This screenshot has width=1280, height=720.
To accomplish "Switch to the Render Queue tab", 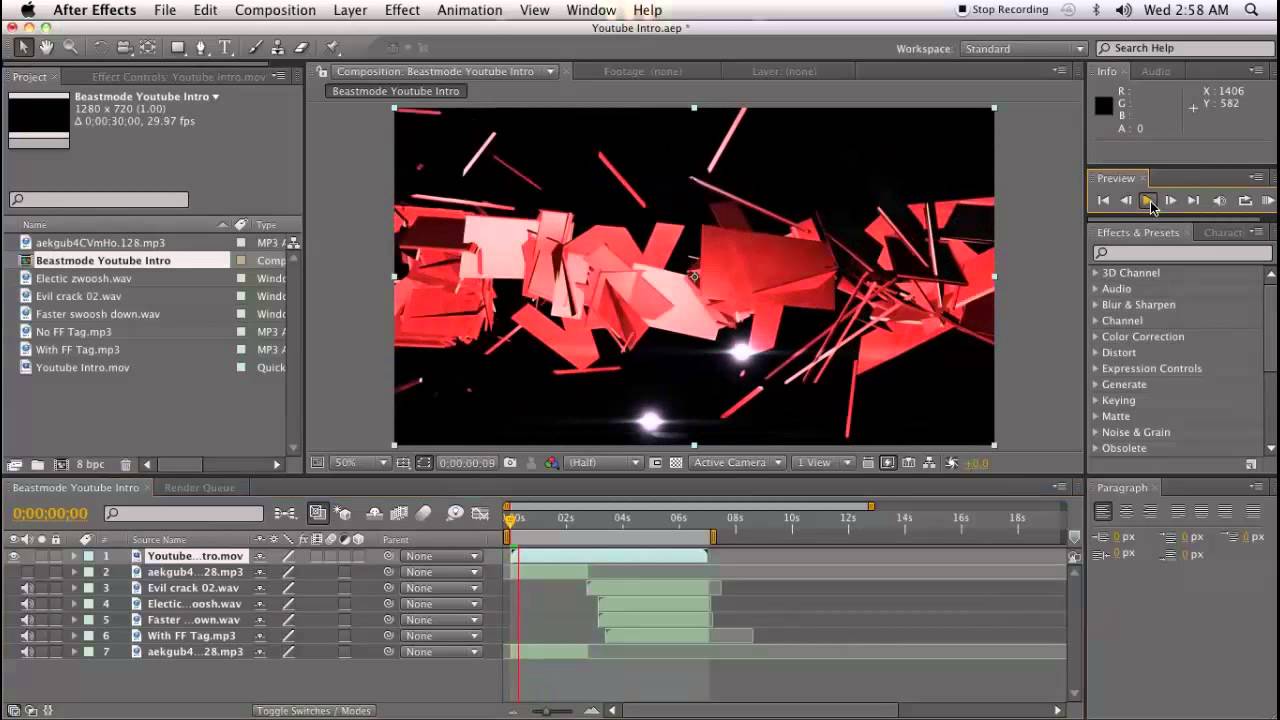I will (199, 487).
